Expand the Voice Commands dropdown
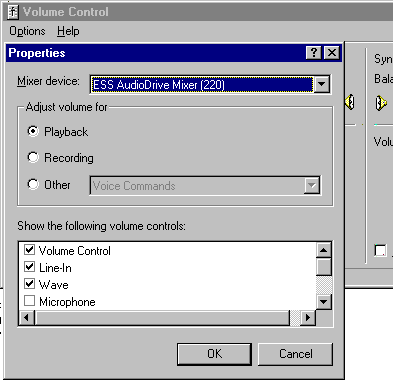 pyautogui.click(x=312, y=185)
